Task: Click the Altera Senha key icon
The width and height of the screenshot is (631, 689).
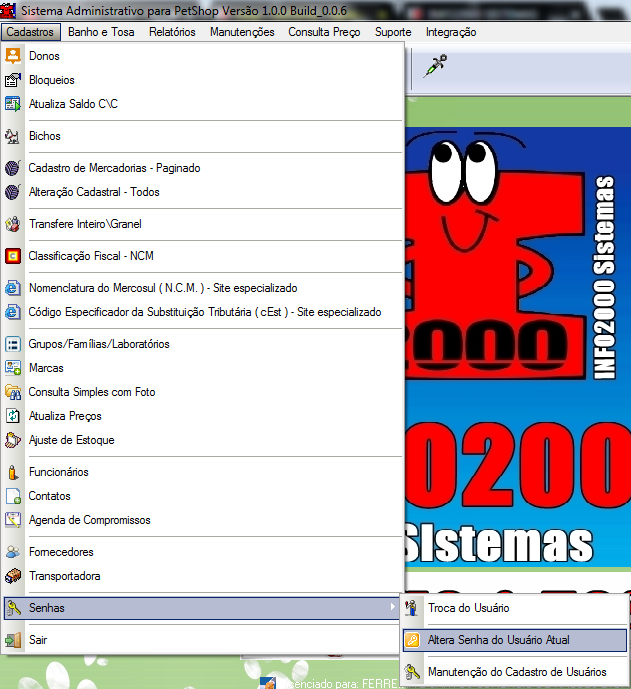Action: 412,640
